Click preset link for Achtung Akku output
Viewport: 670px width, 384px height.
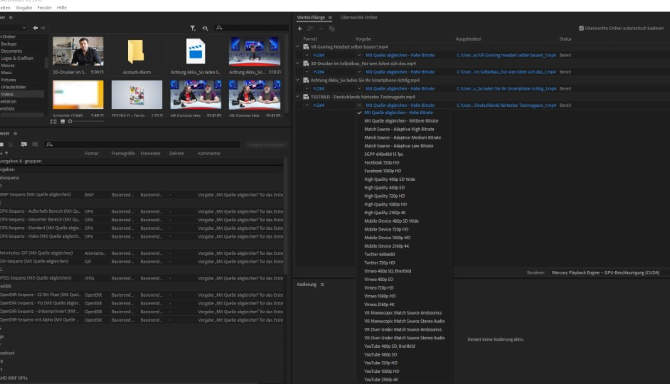400,89
